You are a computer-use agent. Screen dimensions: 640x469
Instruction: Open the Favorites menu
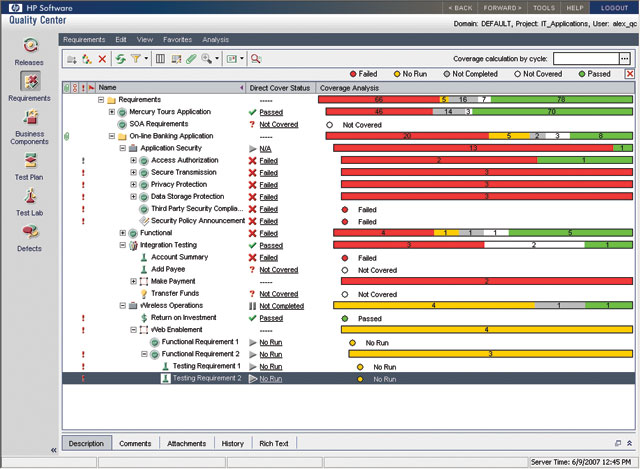178,40
